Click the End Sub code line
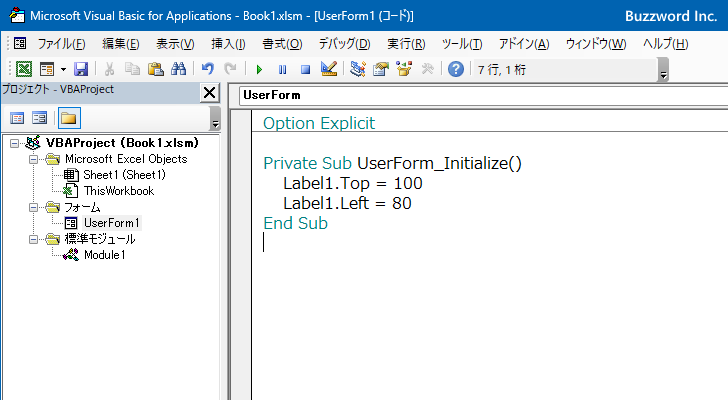The image size is (728, 400). tap(295, 223)
